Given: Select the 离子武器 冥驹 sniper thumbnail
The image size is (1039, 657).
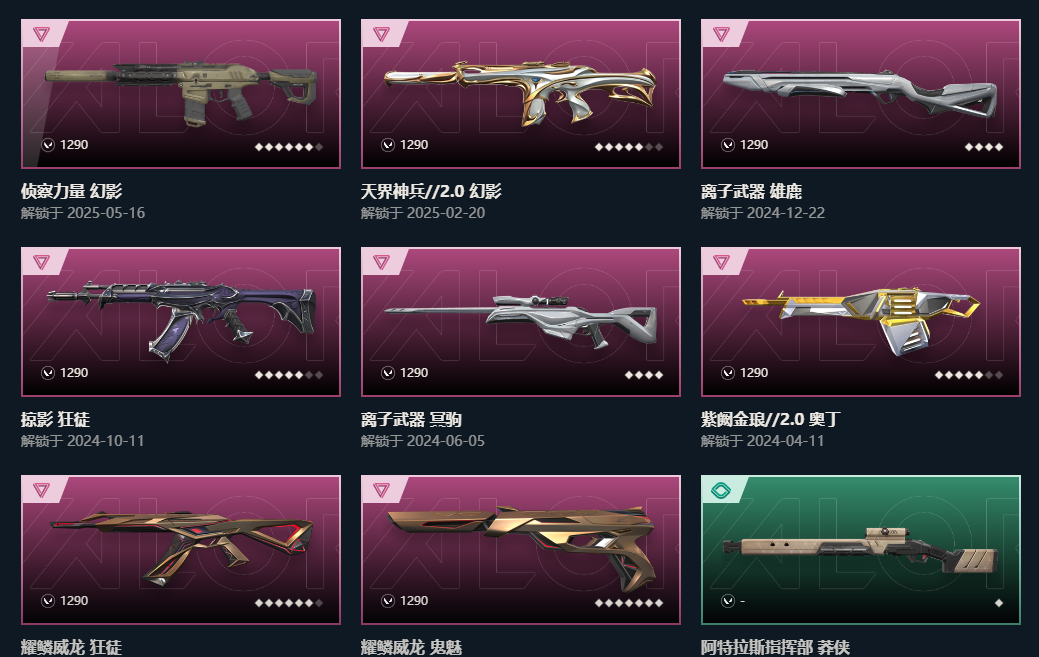Looking at the screenshot, I should 521,322.
